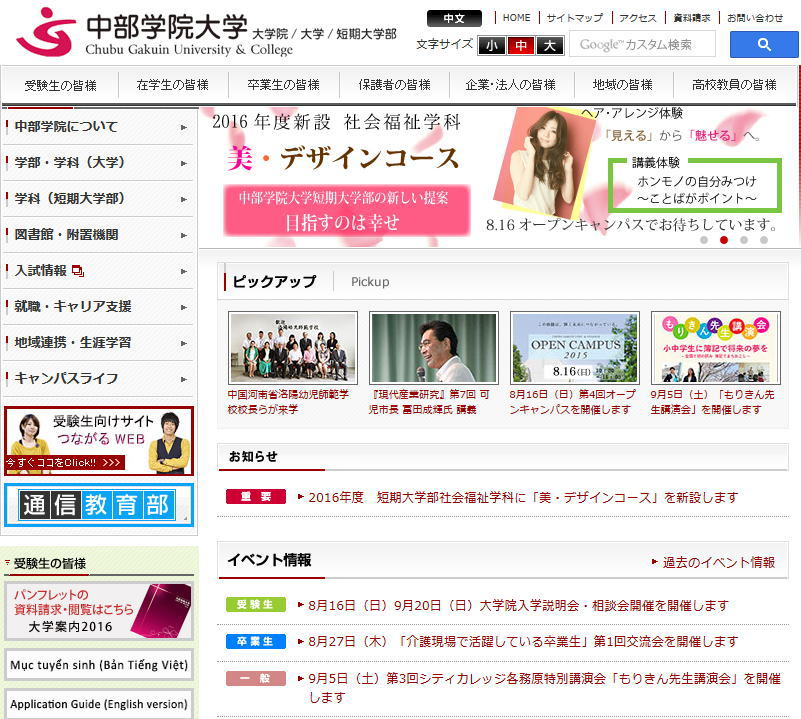Open the 大学案内2016 pamphlet banner
The width and height of the screenshot is (801, 719).
point(98,611)
